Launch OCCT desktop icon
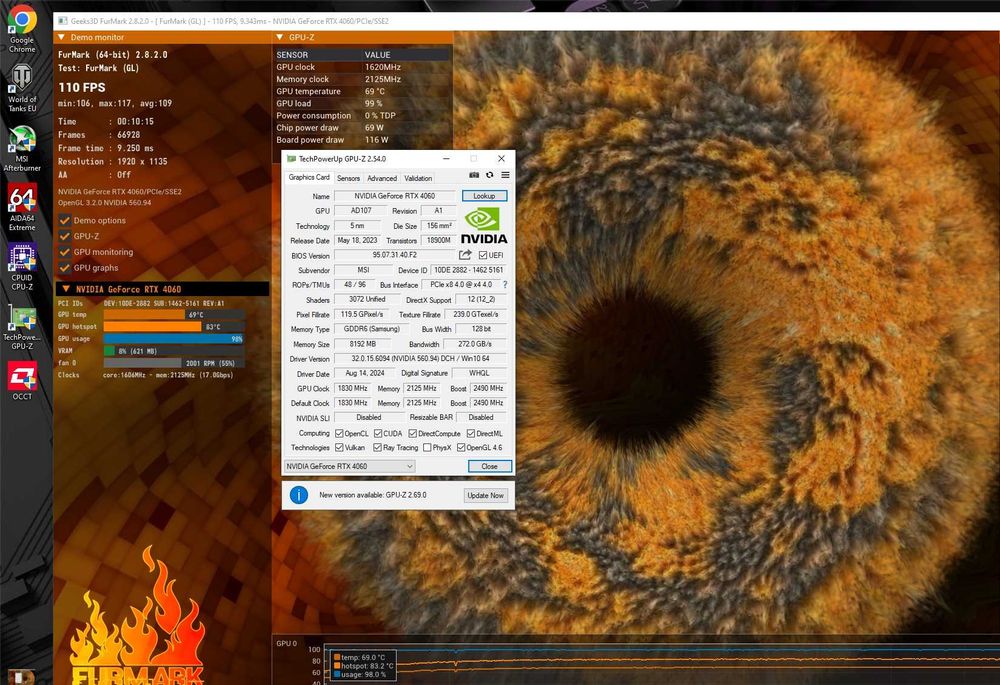 click(22, 381)
